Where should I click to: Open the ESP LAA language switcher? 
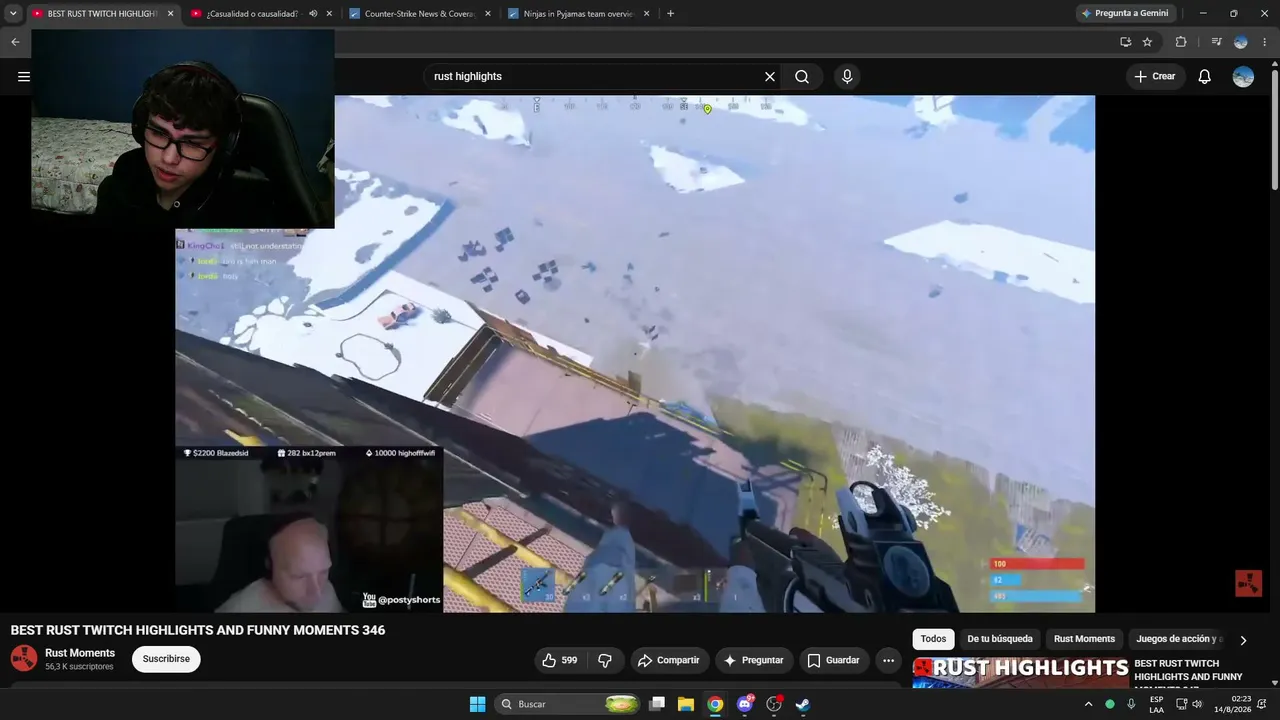[x=1156, y=704]
